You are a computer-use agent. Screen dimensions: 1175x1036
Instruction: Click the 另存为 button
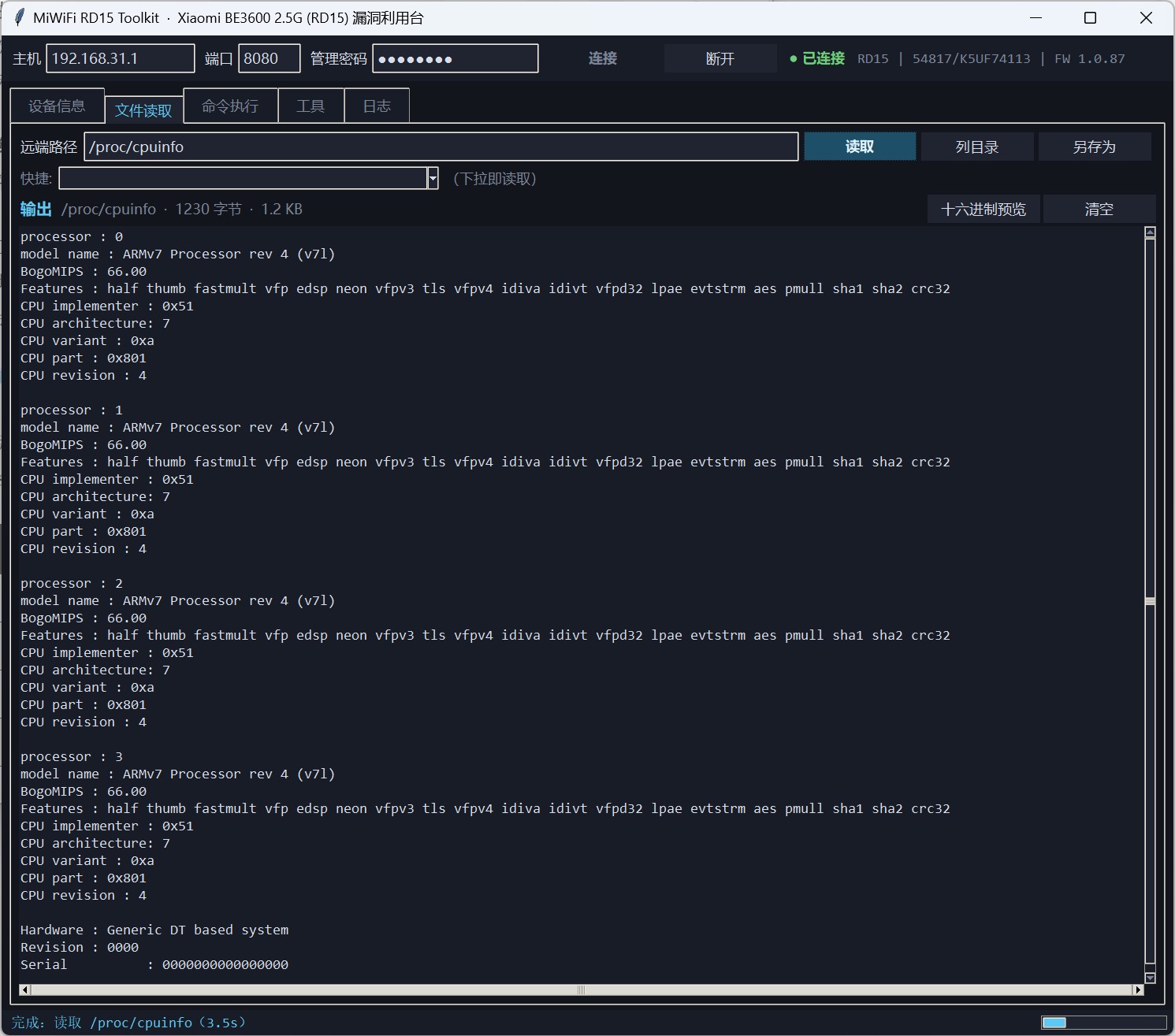tap(1095, 147)
